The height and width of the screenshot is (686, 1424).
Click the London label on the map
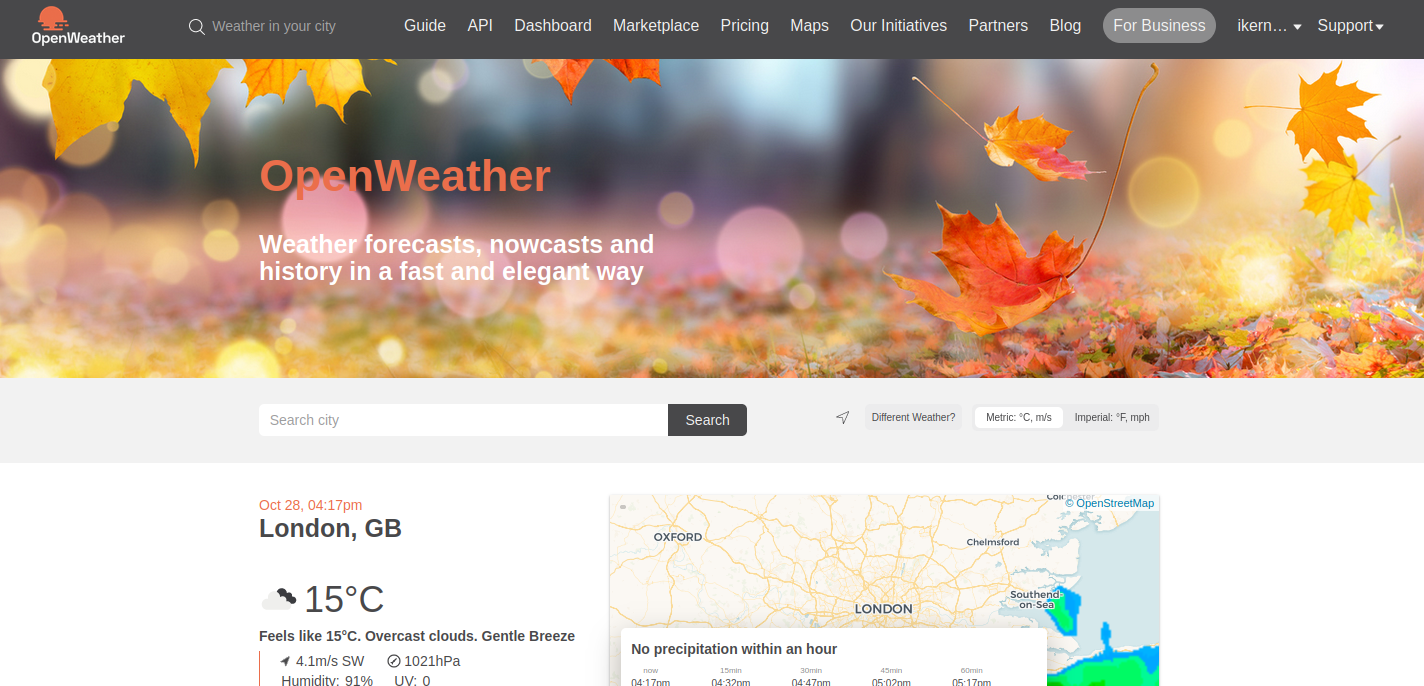pyautogui.click(x=883, y=608)
